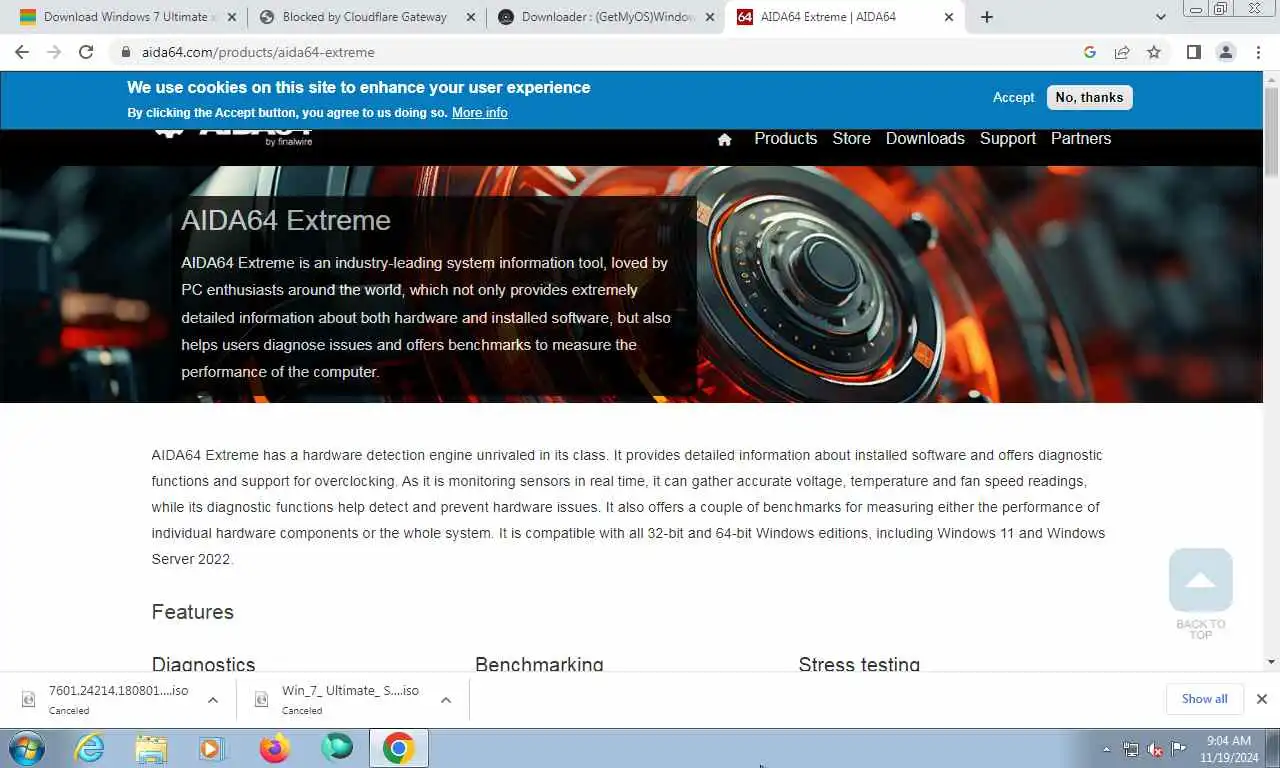
Task: Click the Diagnostics heading
Action: (x=203, y=665)
